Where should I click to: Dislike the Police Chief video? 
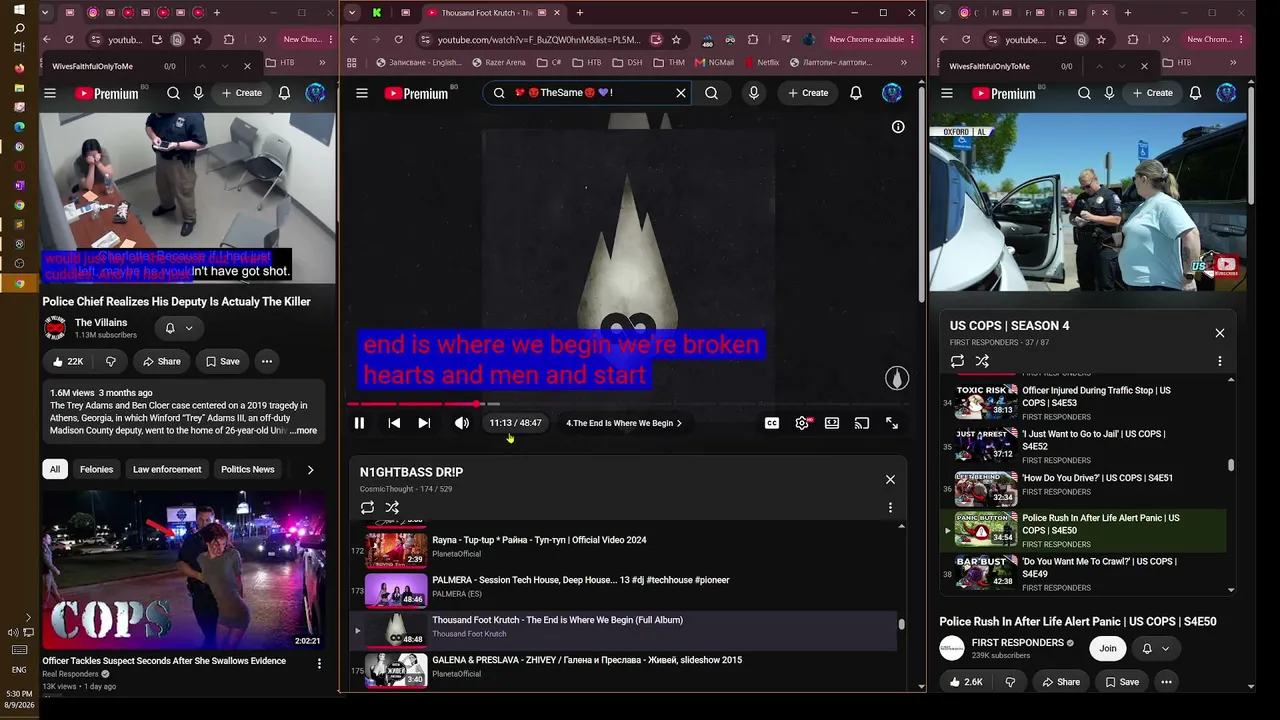(x=110, y=361)
